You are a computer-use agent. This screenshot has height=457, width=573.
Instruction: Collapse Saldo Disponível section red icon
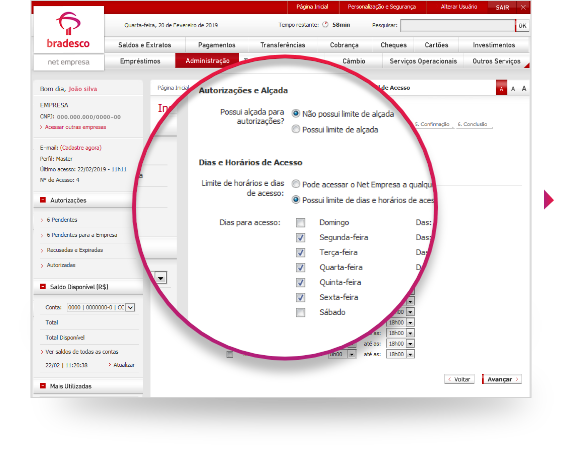(x=43, y=286)
